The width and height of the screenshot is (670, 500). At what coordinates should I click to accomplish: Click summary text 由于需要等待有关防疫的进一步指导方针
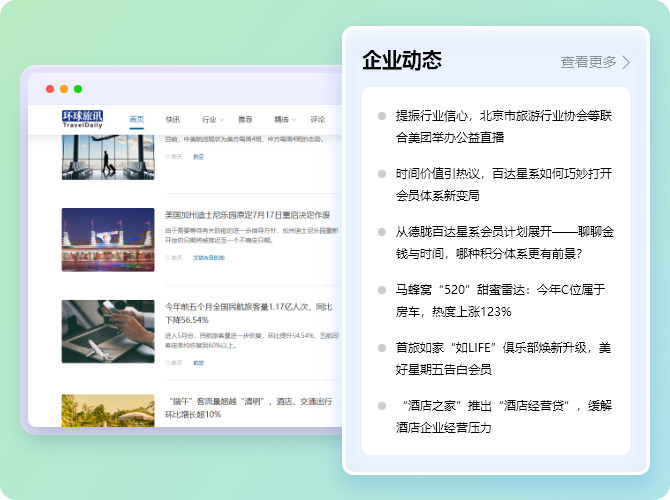[252, 235]
